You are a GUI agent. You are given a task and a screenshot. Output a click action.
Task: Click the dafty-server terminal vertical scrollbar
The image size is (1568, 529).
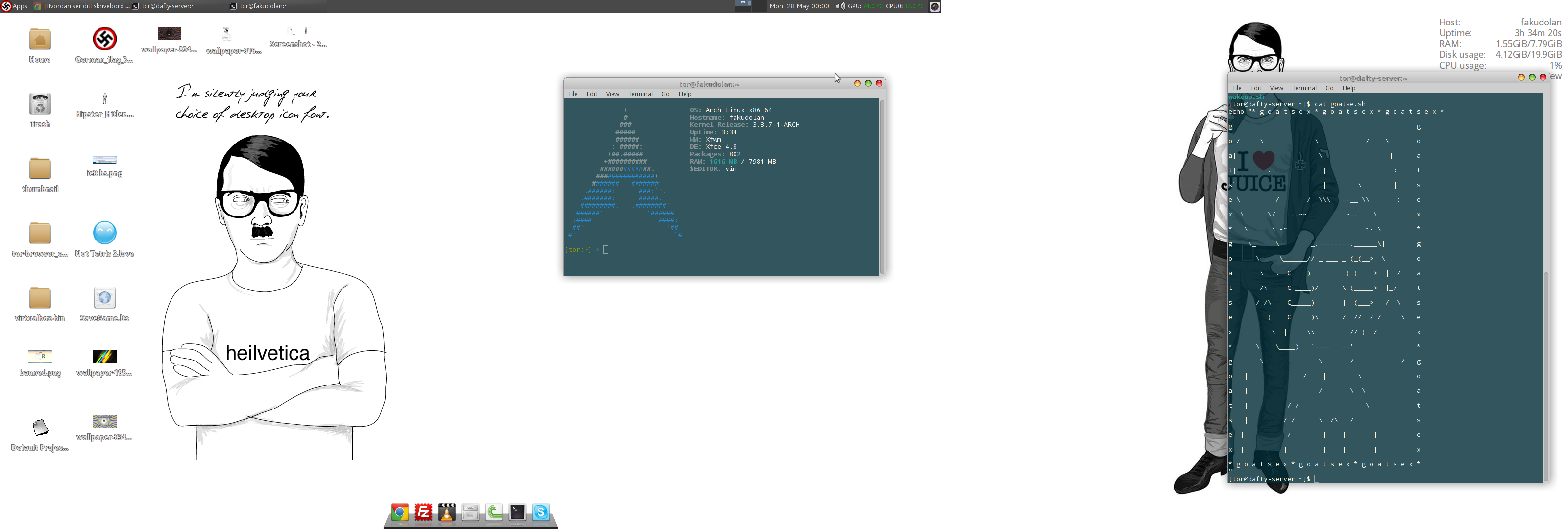(x=1545, y=288)
